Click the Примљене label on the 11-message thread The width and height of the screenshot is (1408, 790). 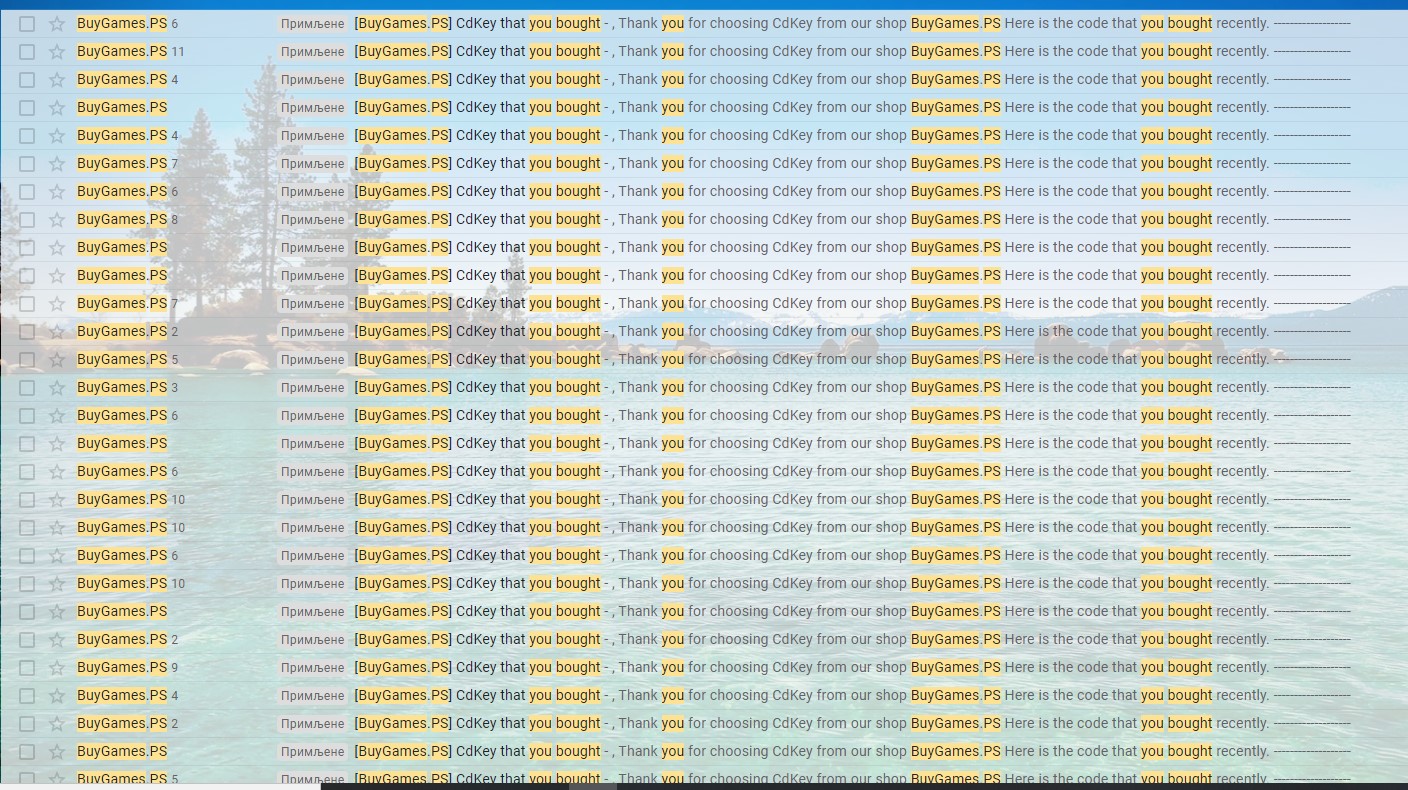pyautogui.click(x=312, y=51)
